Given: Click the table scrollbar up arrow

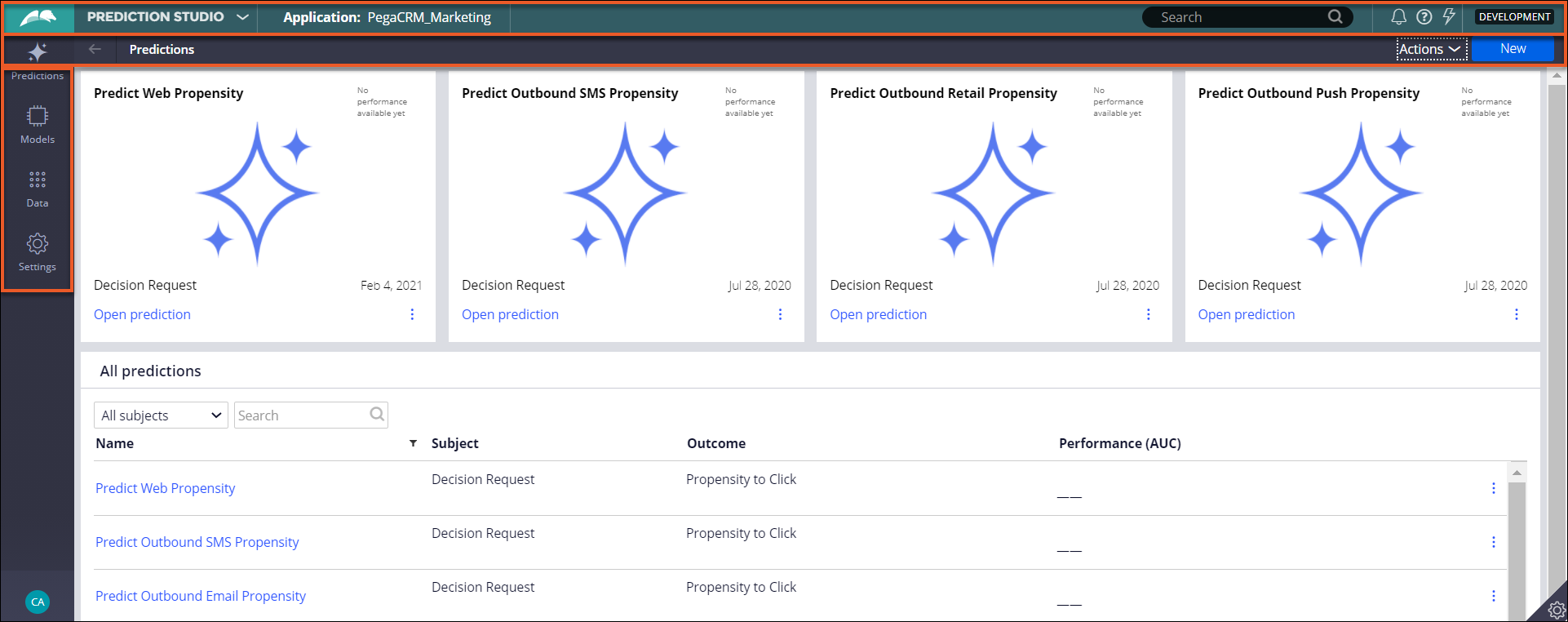Looking at the screenshot, I should [x=1517, y=473].
